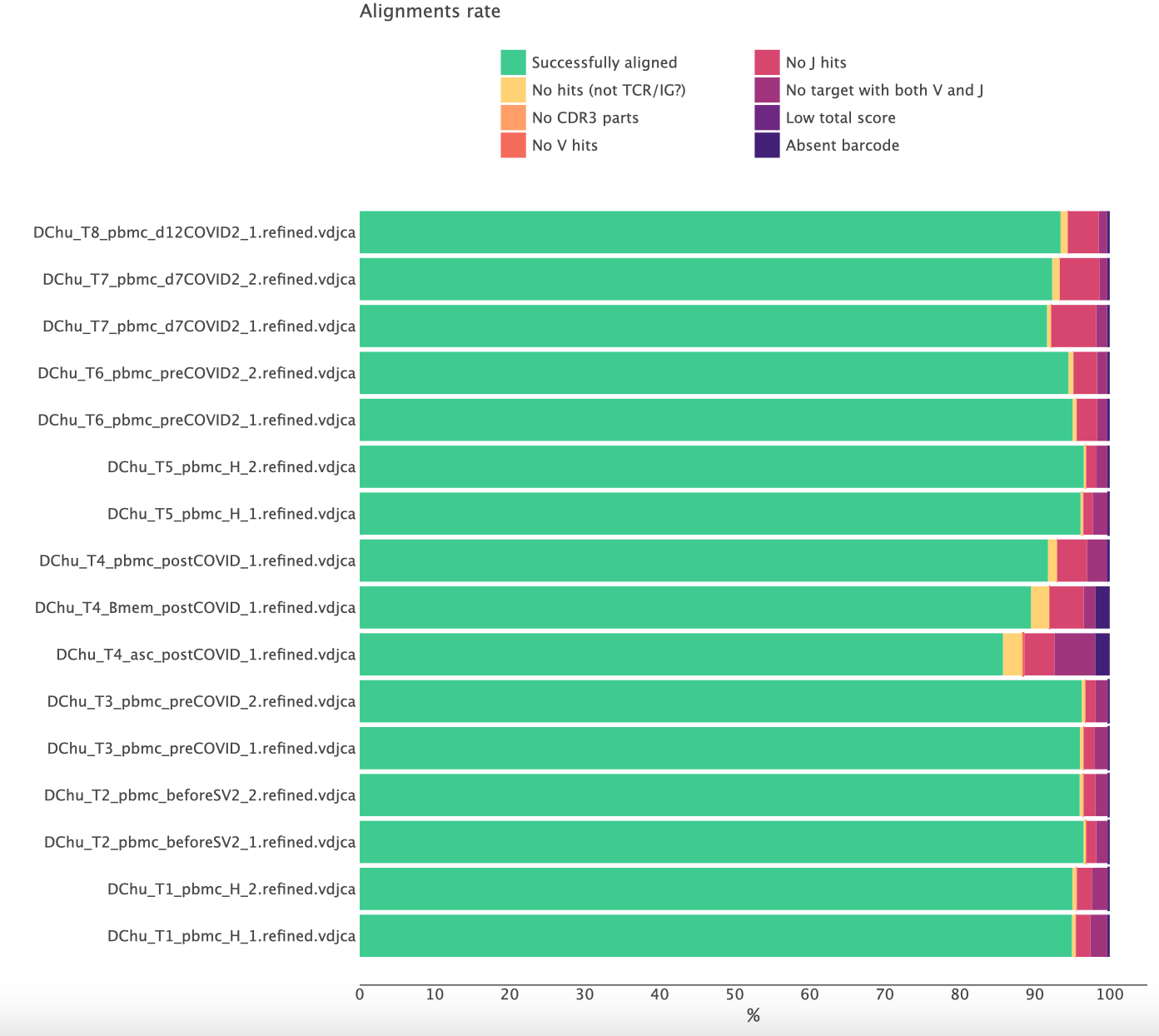Toggle the 'No J hits' legend label
The width and height of the screenshot is (1159, 1036).
tap(815, 62)
